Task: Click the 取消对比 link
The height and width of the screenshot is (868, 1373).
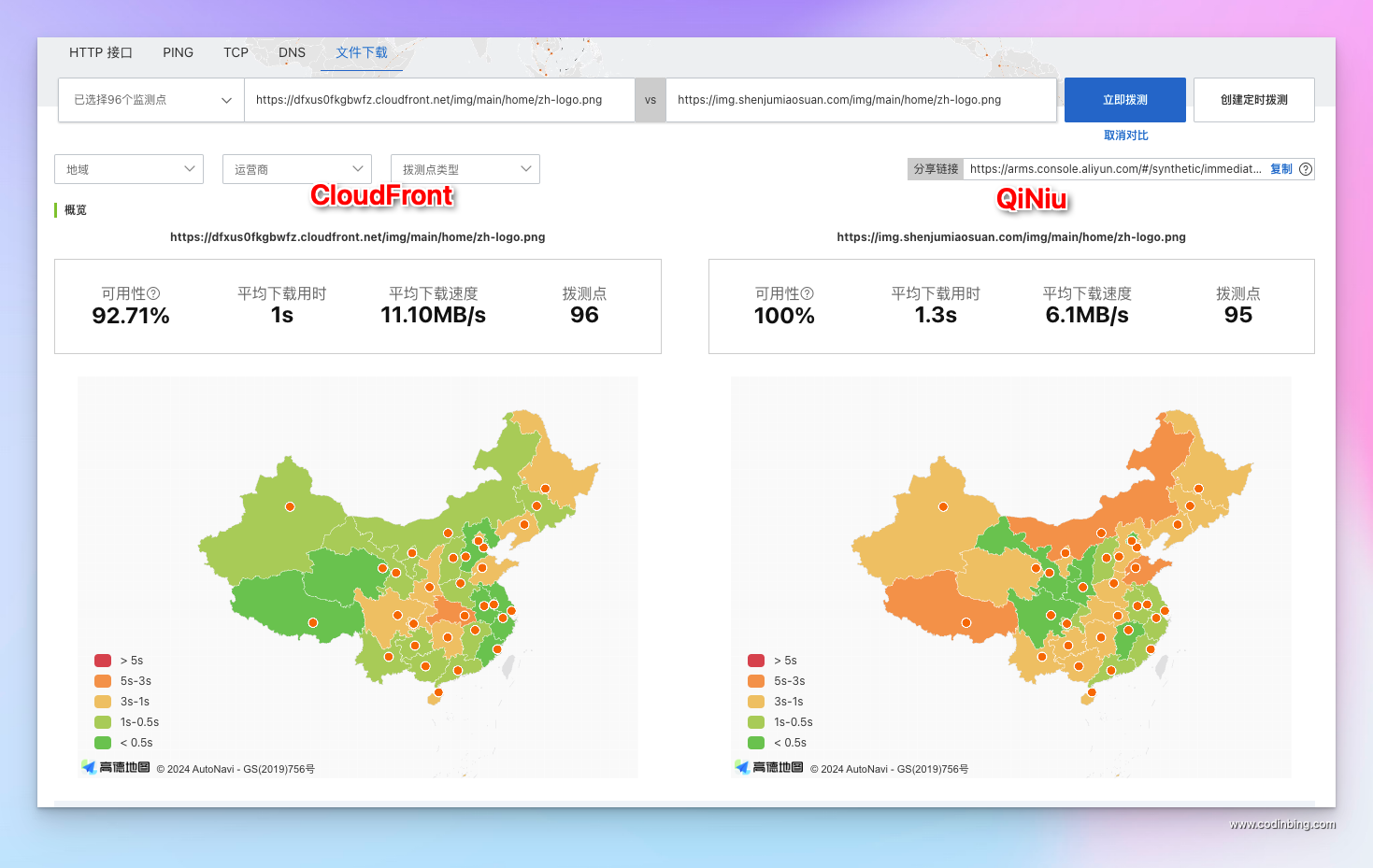Action: pyautogui.click(x=1125, y=135)
